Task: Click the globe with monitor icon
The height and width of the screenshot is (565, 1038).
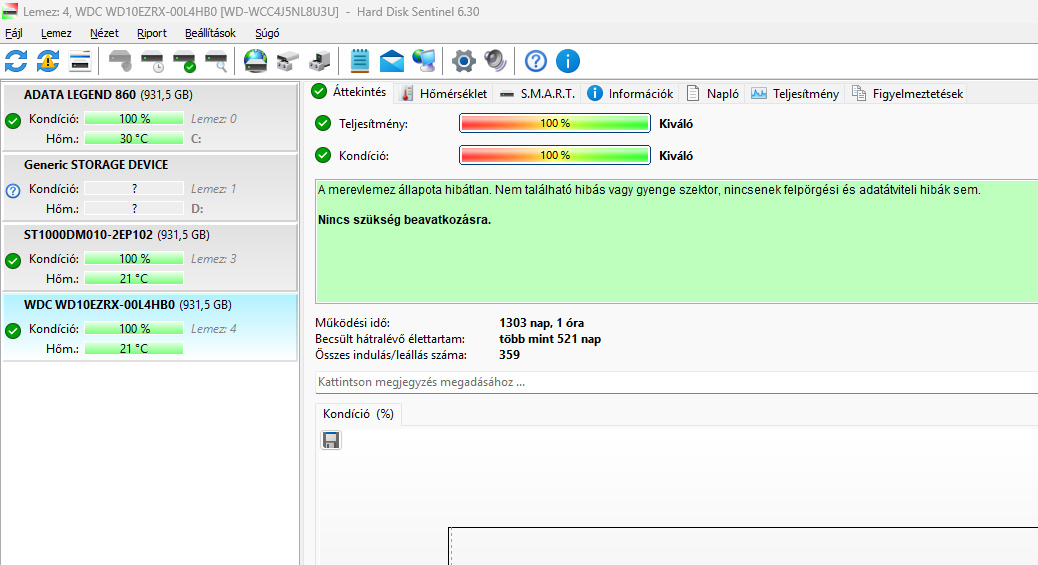Action: [x=424, y=61]
